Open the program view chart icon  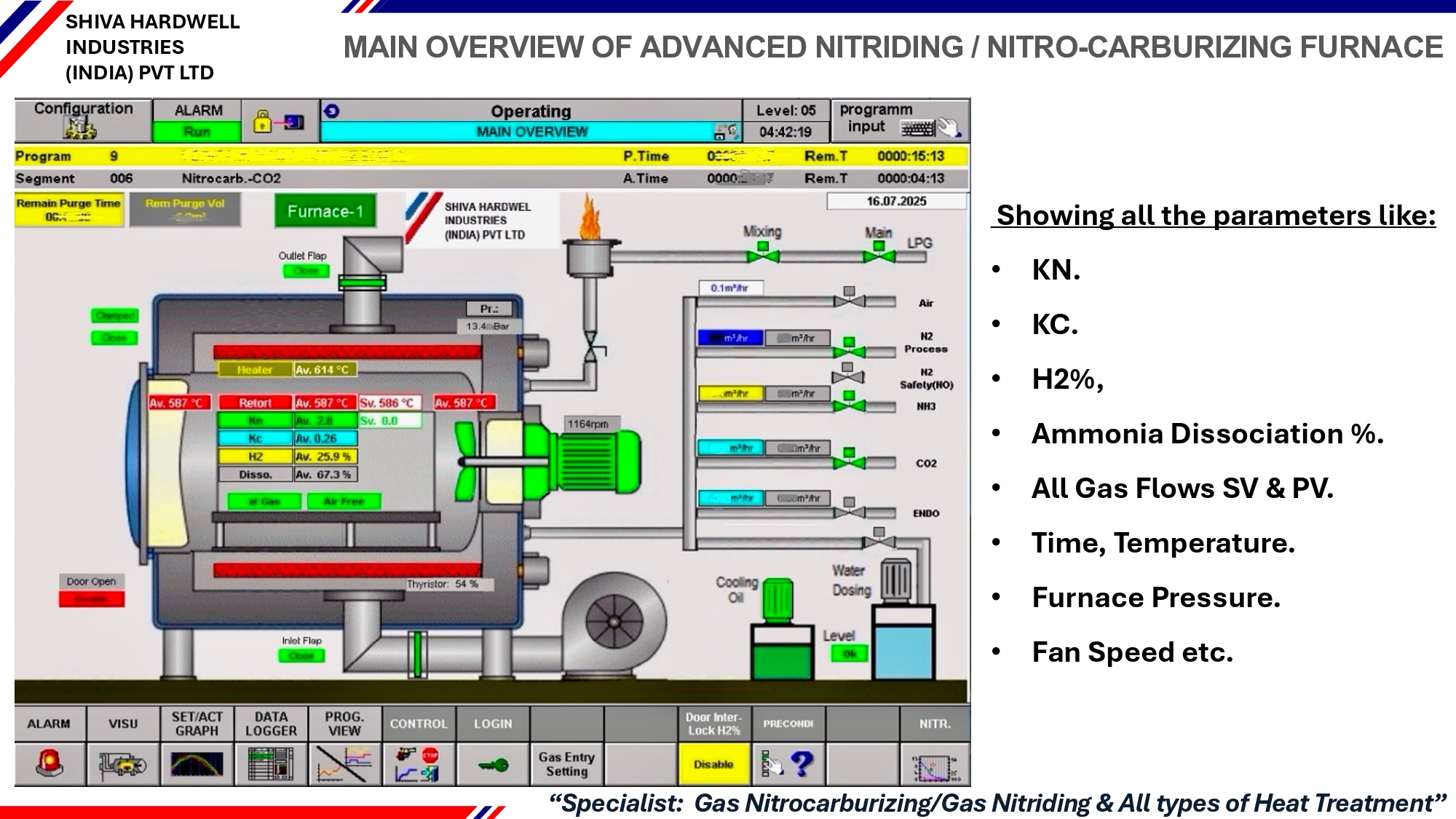click(x=344, y=764)
